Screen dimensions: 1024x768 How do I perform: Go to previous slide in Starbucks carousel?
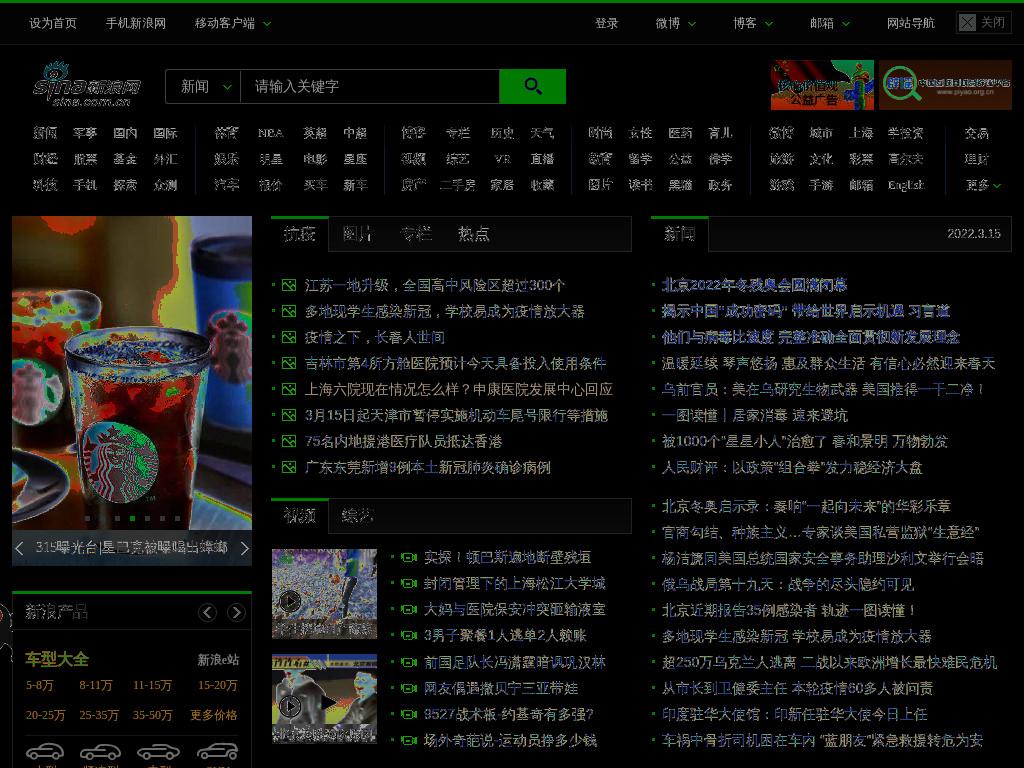[x=20, y=548]
